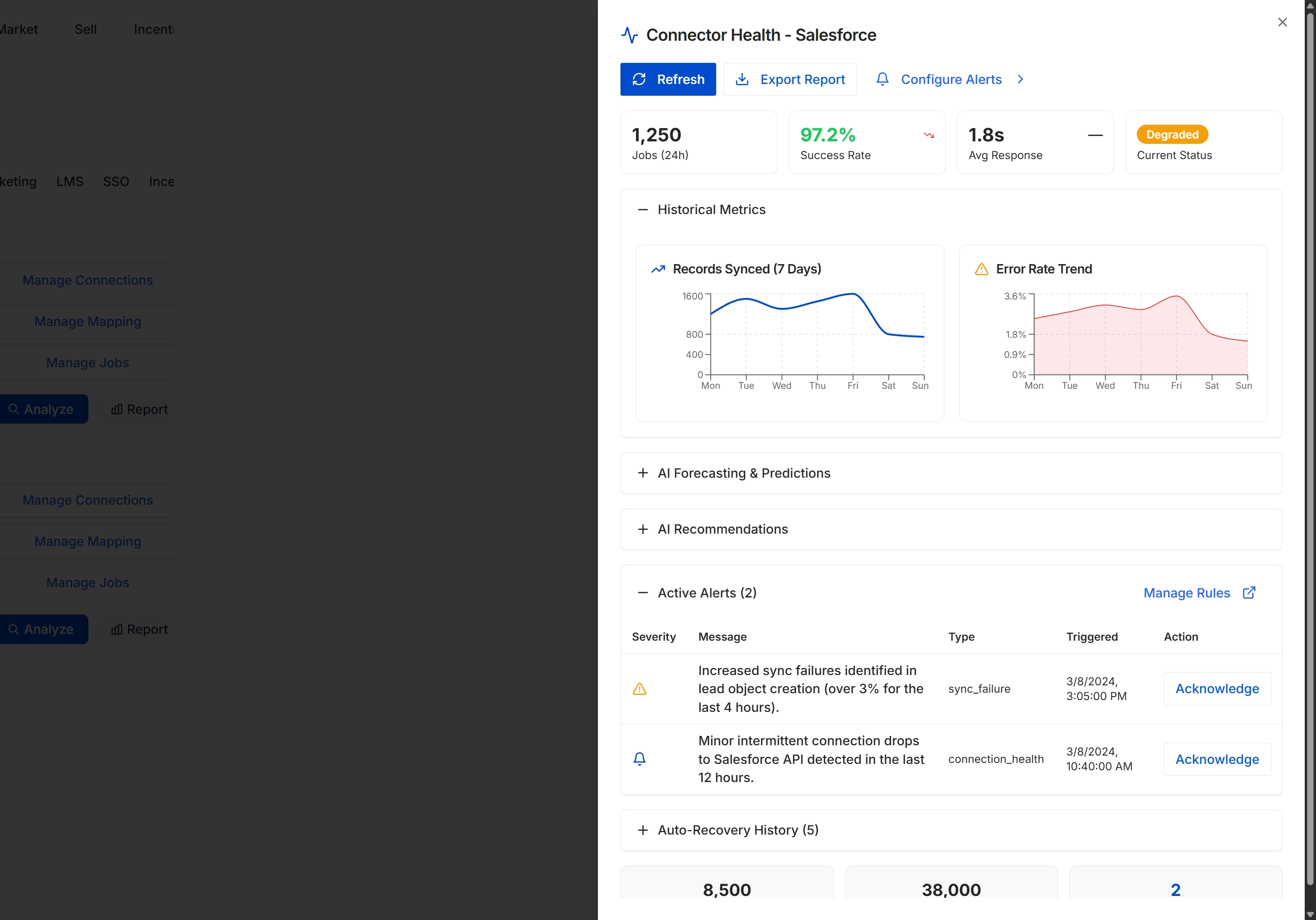Click the warning triangle severity icon
Screen dimensions: 1316x920
point(639,688)
